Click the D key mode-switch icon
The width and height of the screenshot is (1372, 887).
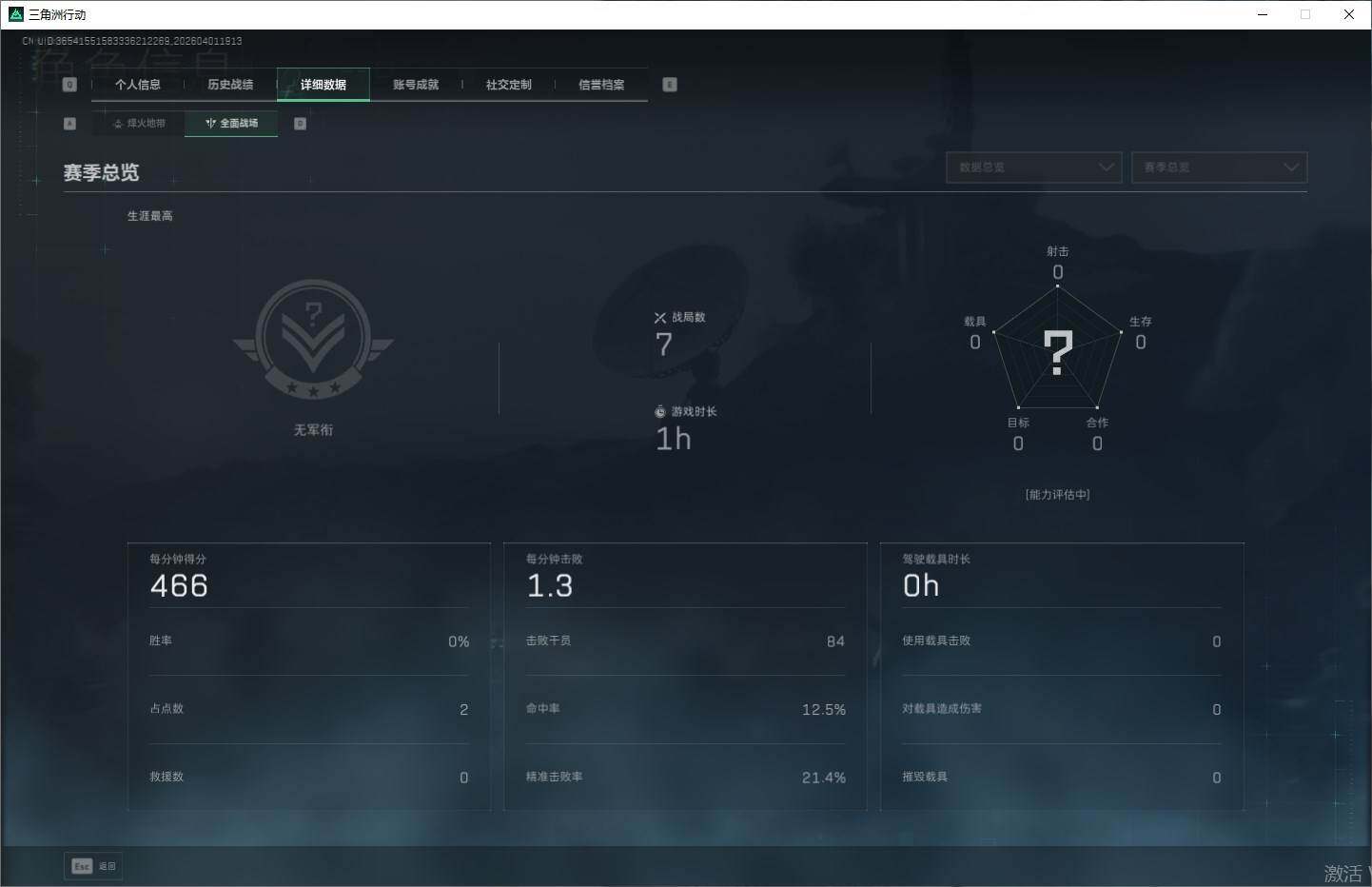(301, 124)
